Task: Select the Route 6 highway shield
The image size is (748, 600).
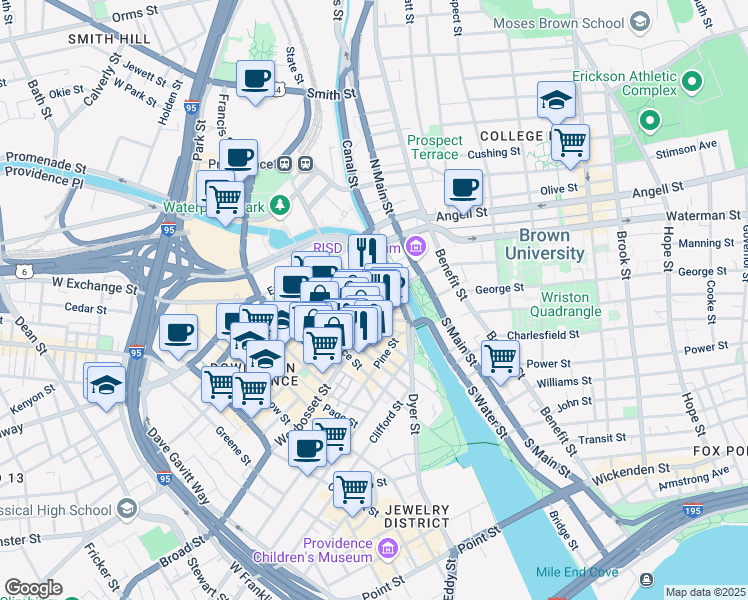Action: click(x=24, y=272)
